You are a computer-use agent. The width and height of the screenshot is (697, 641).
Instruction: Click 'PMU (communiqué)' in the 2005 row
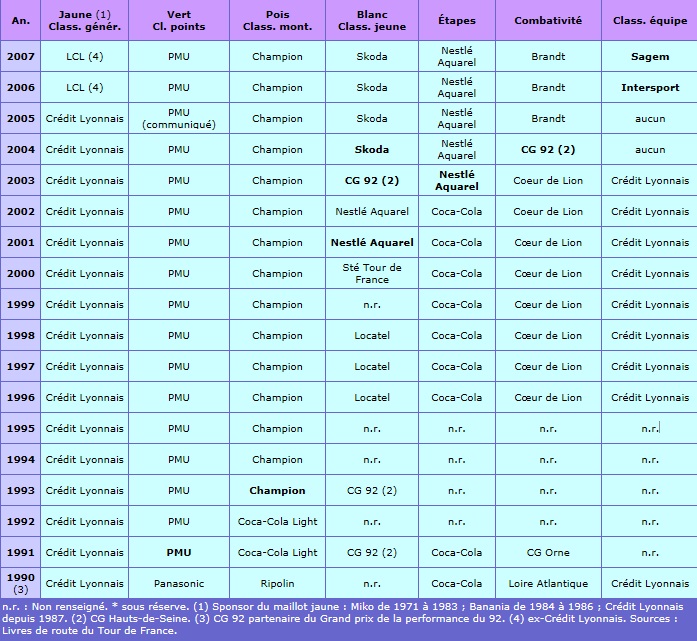pyautogui.click(x=179, y=119)
